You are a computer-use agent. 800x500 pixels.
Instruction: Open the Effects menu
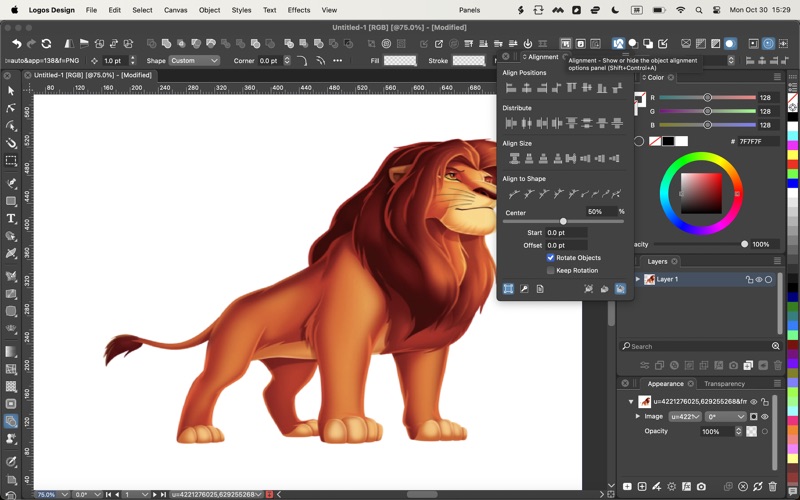click(x=298, y=10)
